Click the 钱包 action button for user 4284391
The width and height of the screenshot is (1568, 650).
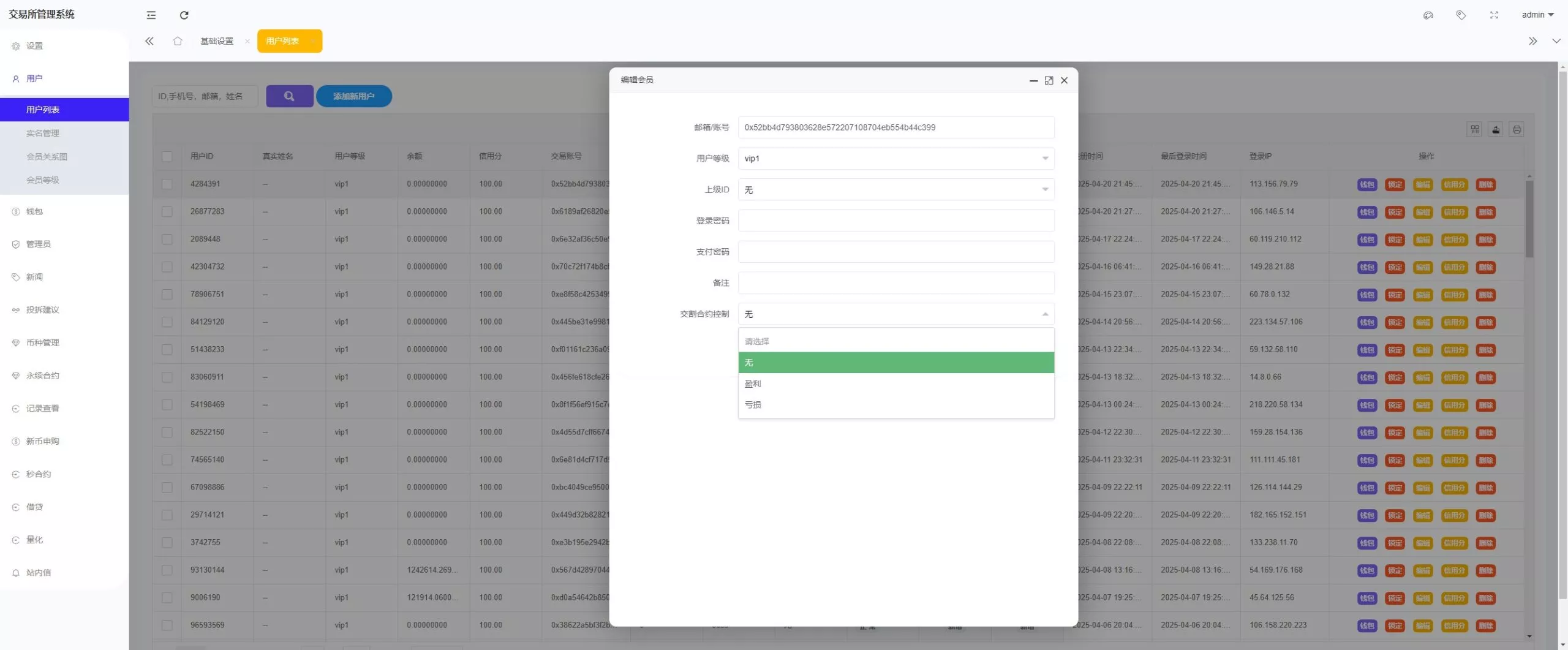point(1367,184)
